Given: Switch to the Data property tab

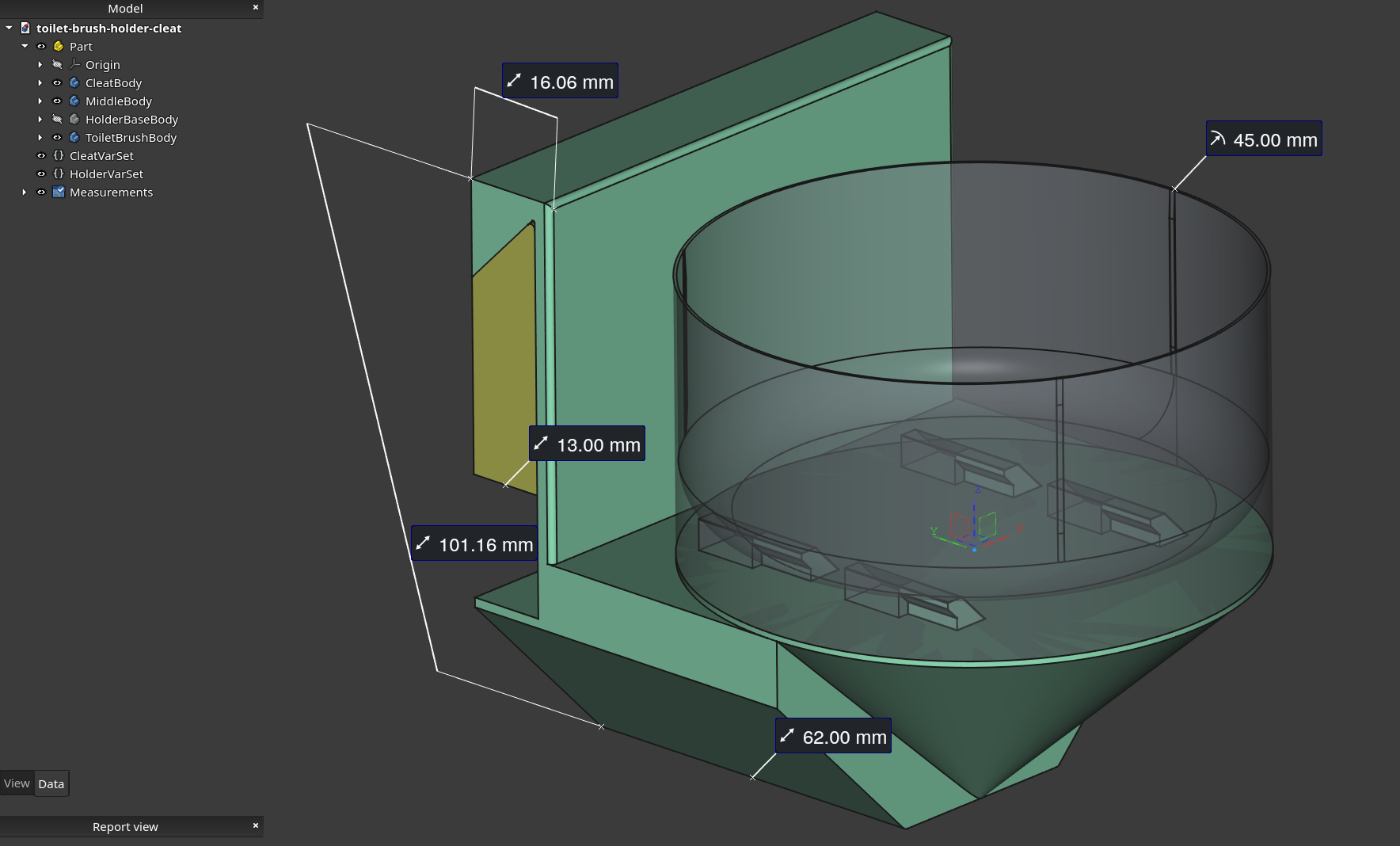Looking at the screenshot, I should (x=51, y=783).
